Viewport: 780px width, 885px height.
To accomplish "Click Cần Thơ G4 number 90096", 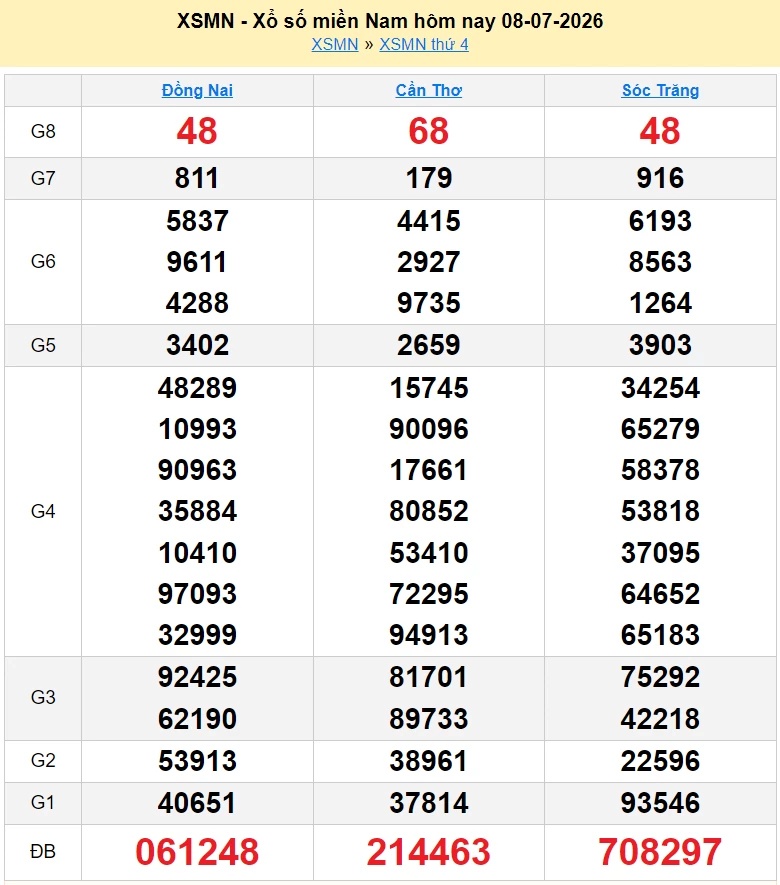I will click(429, 429).
